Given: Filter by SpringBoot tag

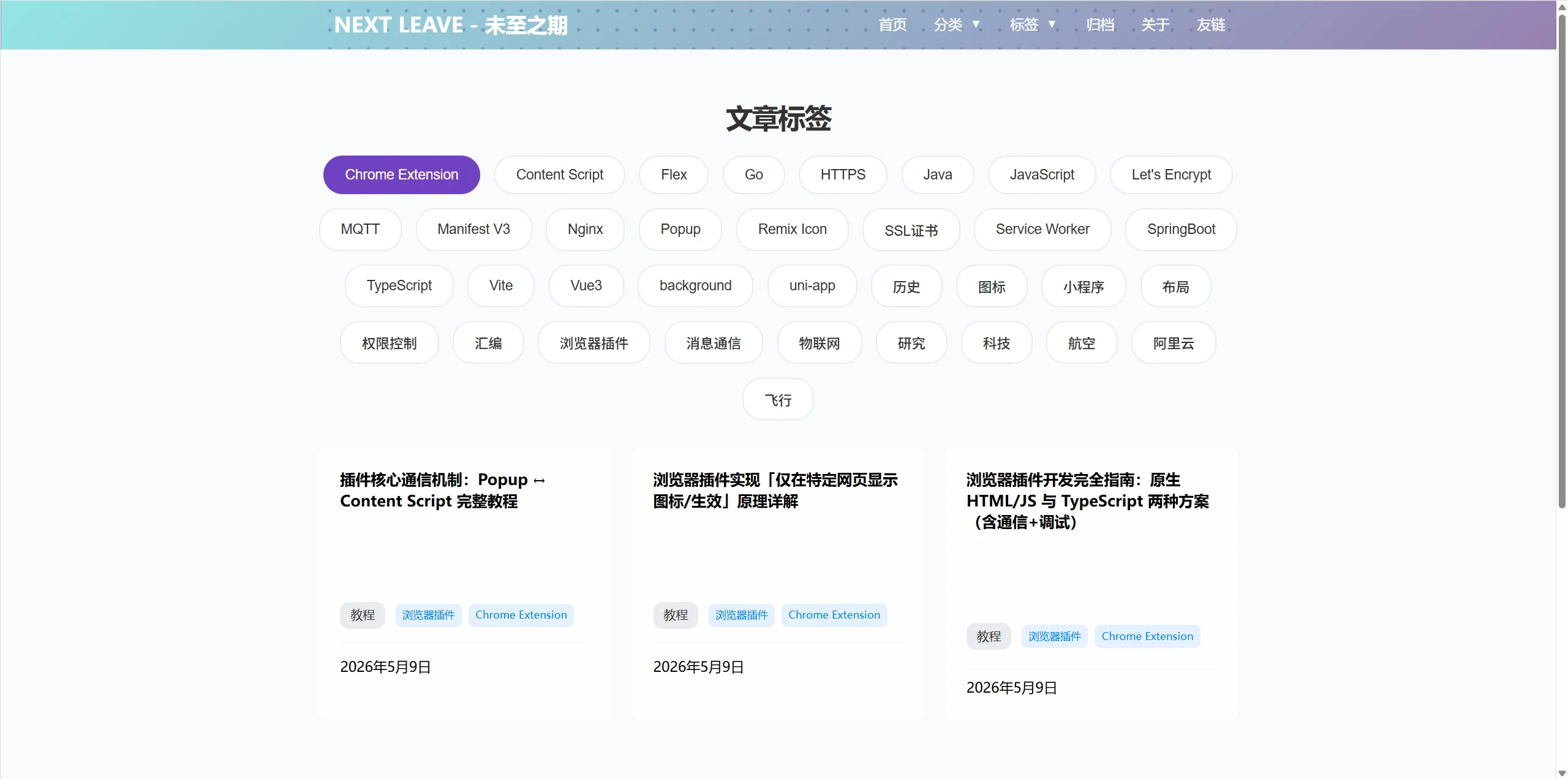Looking at the screenshot, I should pos(1182,229).
